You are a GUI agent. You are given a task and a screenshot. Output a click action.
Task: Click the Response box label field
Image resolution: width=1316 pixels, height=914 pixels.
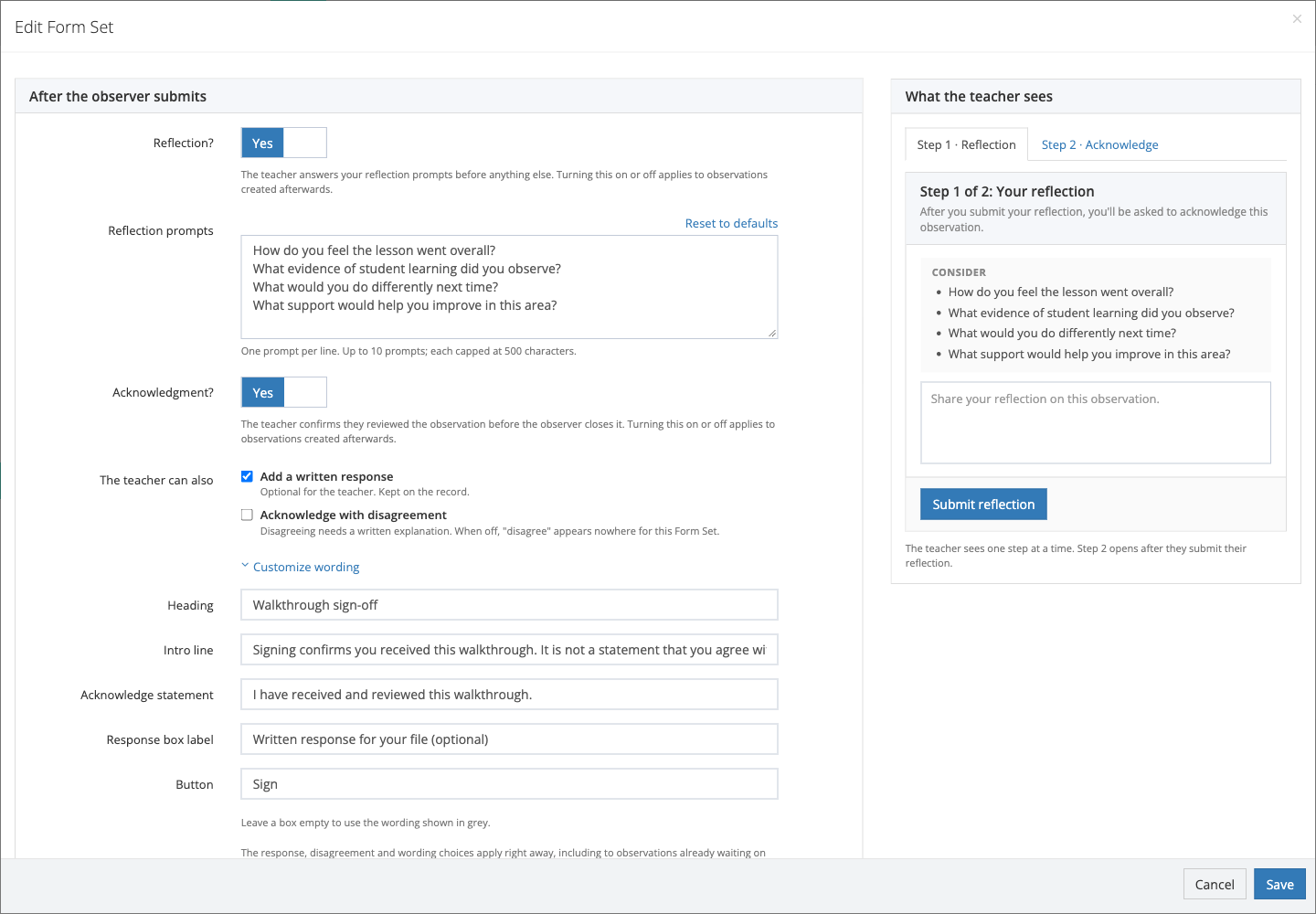(509, 739)
